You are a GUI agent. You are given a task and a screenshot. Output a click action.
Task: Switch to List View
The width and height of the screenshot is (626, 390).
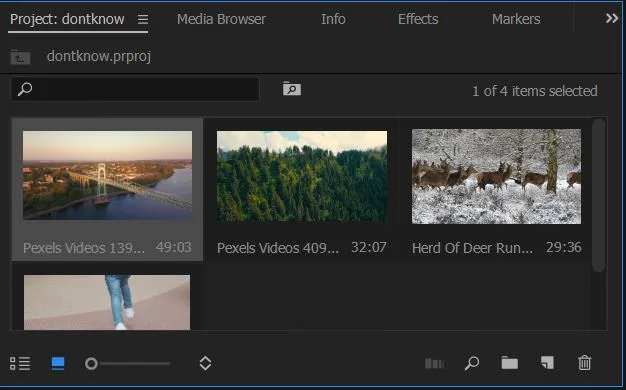click(20, 363)
